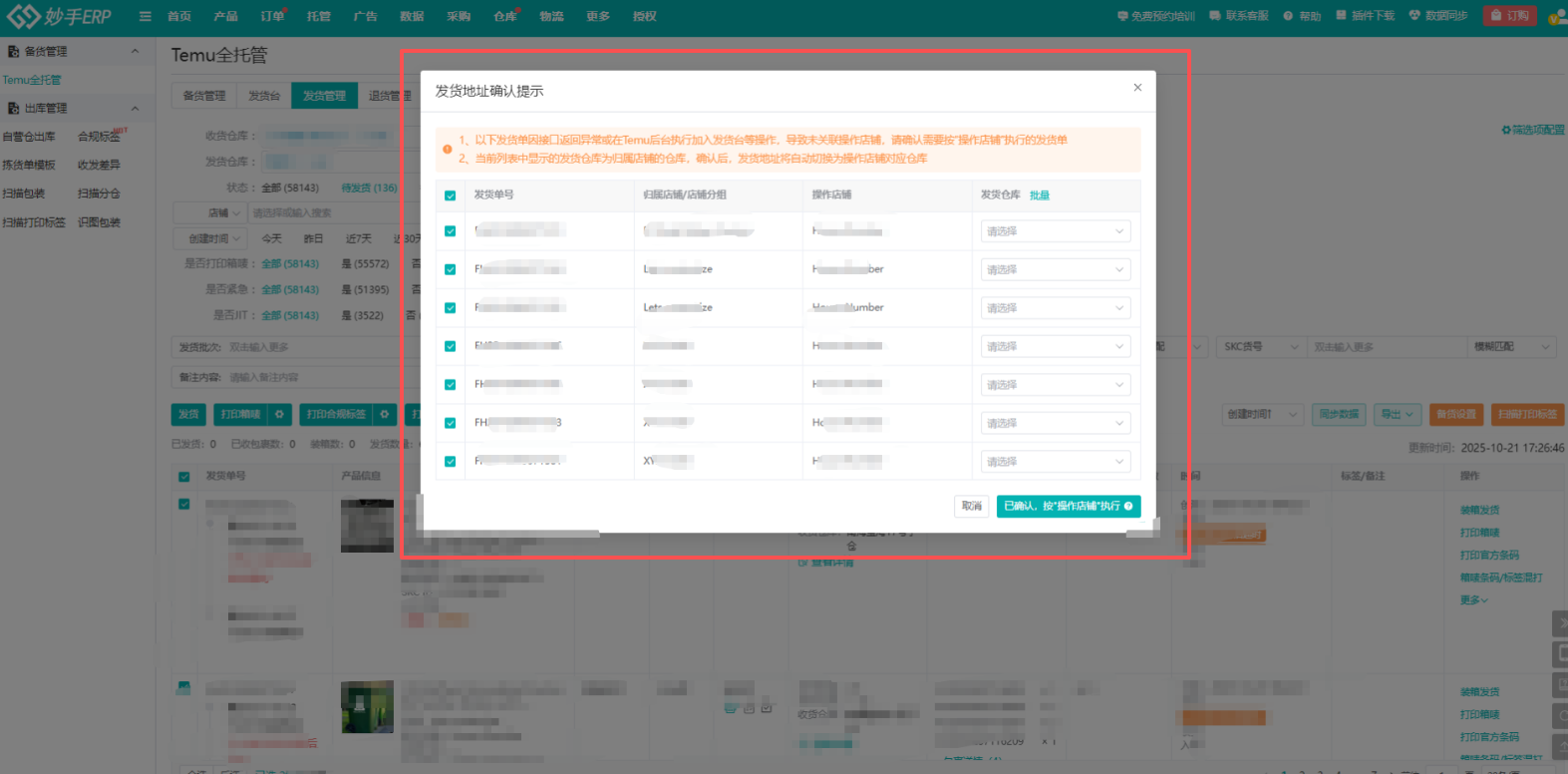The width and height of the screenshot is (1568, 774).
Task: Open the gear settings next to 打印箱唛
Action: coord(280,414)
